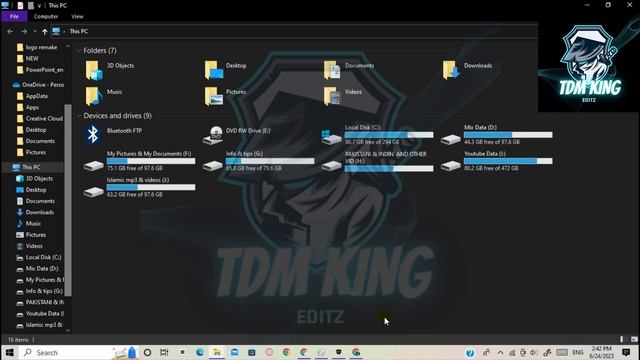Select PAKISTANI & INDIN AND OTHER VID (H:) drive
Viewport: 640px width, 360px height.
[378, 161]
